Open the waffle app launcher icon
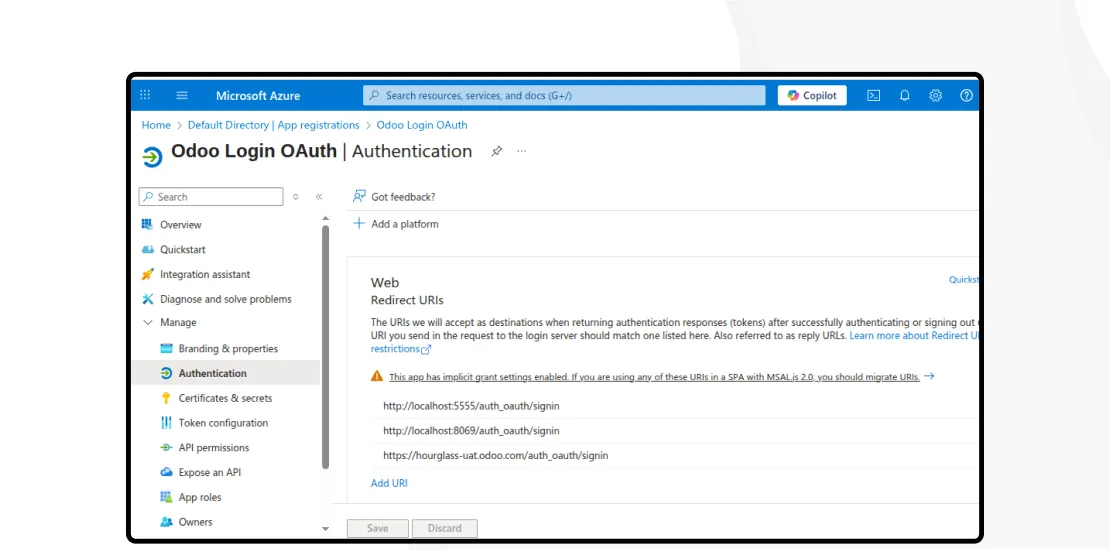 click(x=145, y=96)
